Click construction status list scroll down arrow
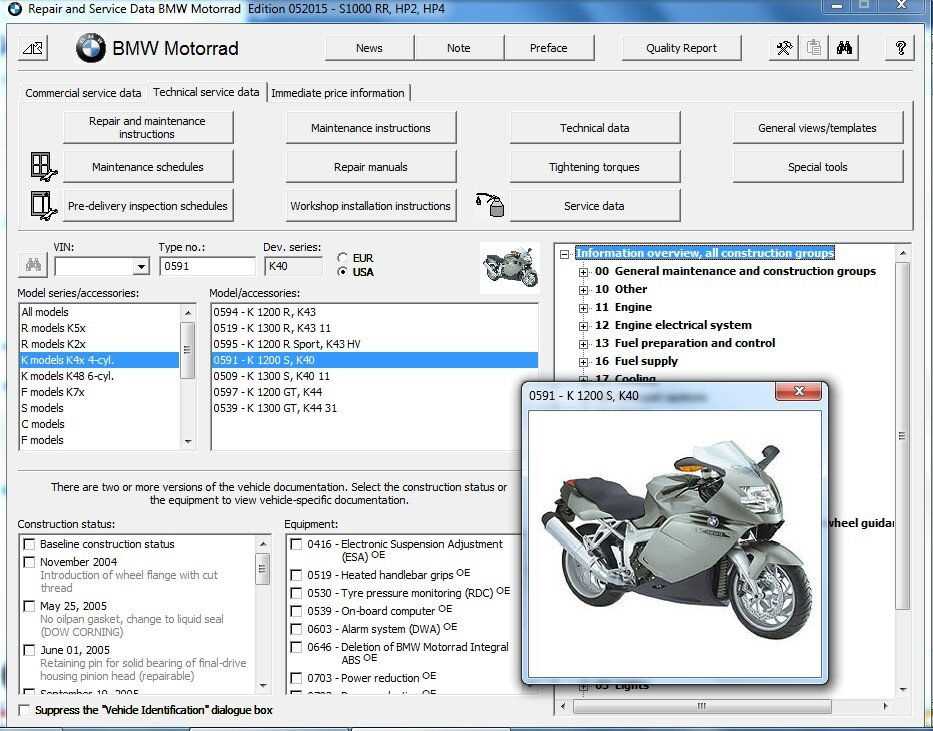933x731 pixels. click(x=262, y=686)
